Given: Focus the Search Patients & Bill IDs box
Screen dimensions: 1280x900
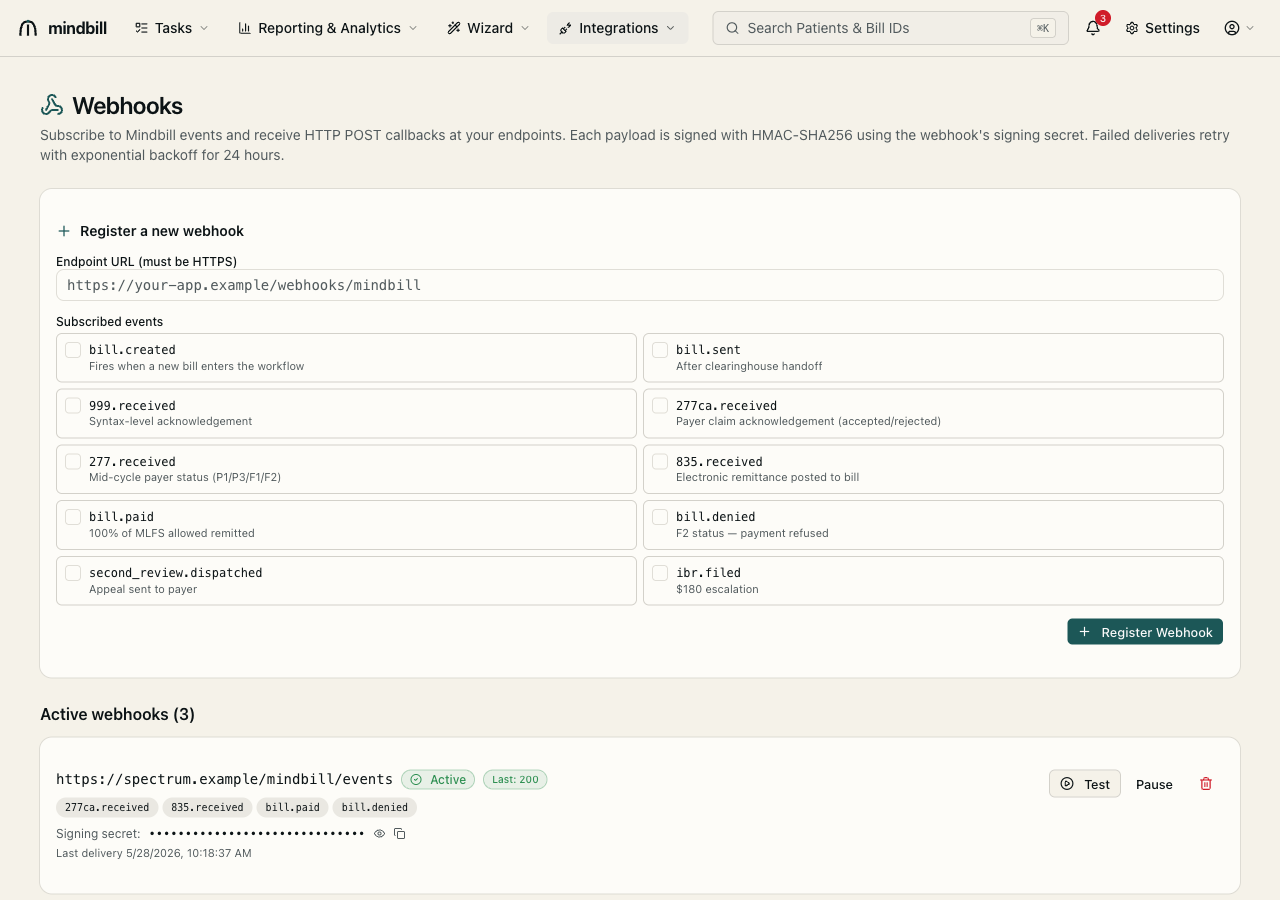Looking at the screenshot, I should pyautogui.click(x=890, y=28).
